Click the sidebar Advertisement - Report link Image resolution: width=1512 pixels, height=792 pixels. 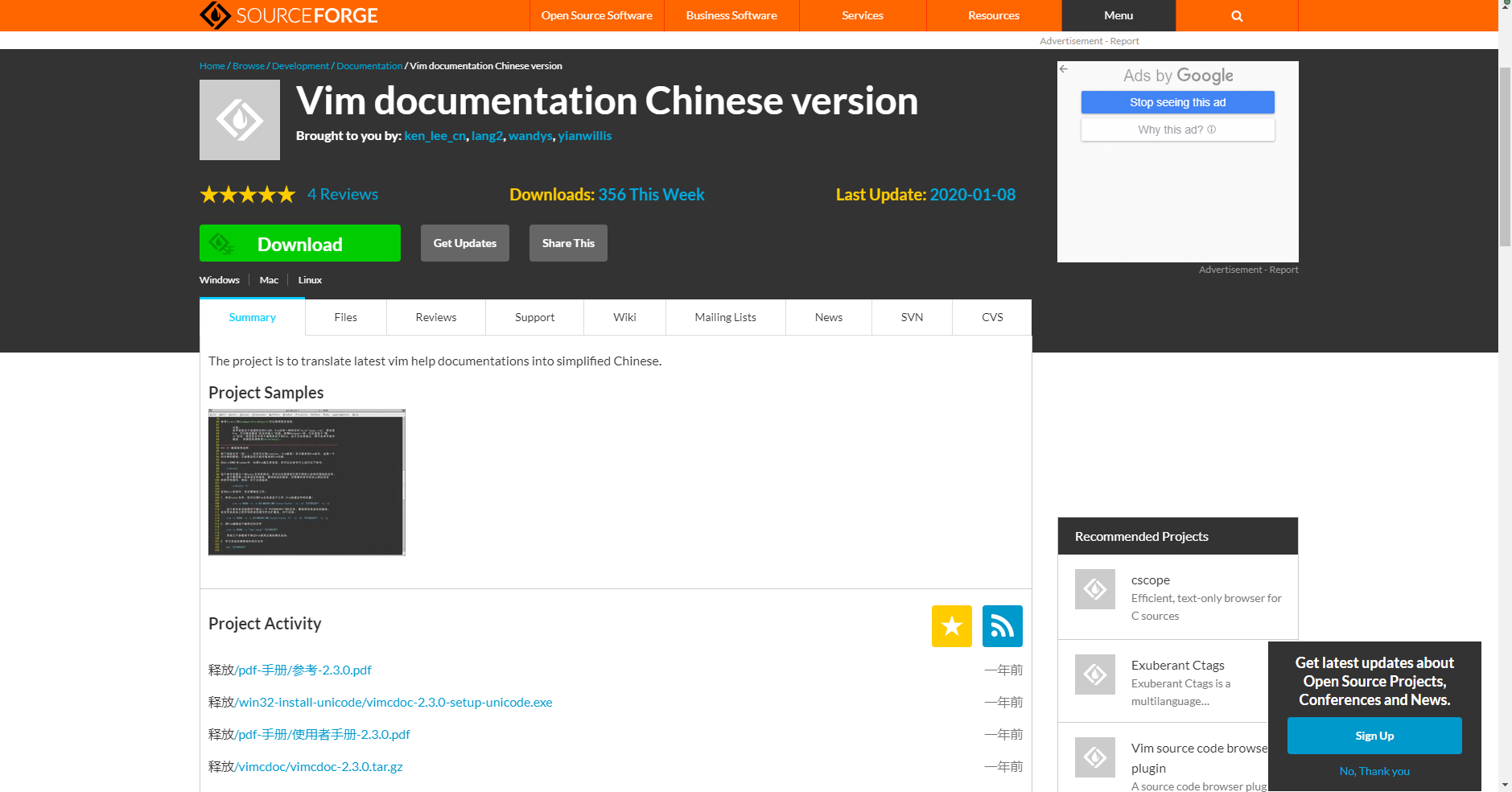[x=1249, y=270]
